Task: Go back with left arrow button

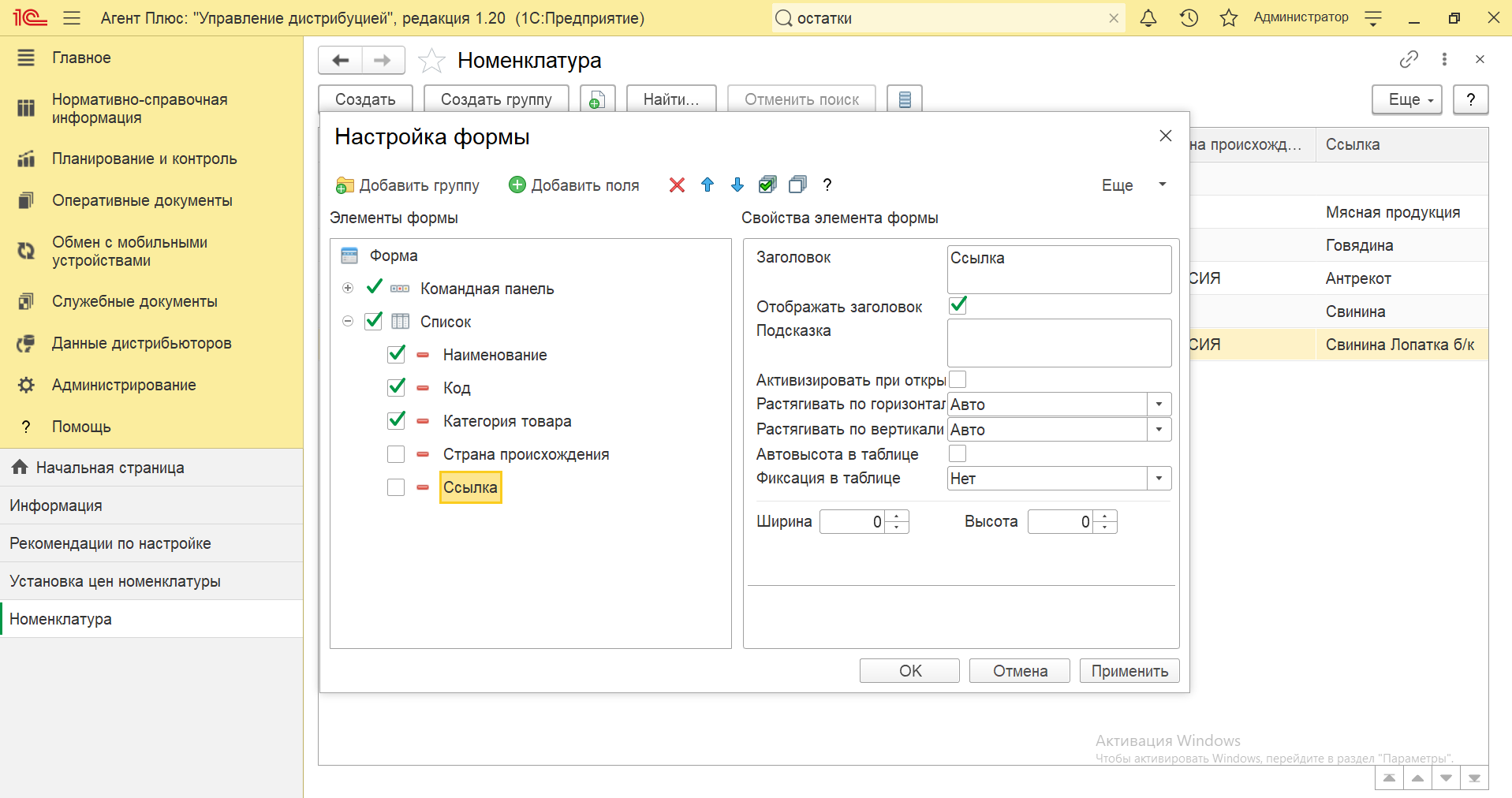Action: 341,60
